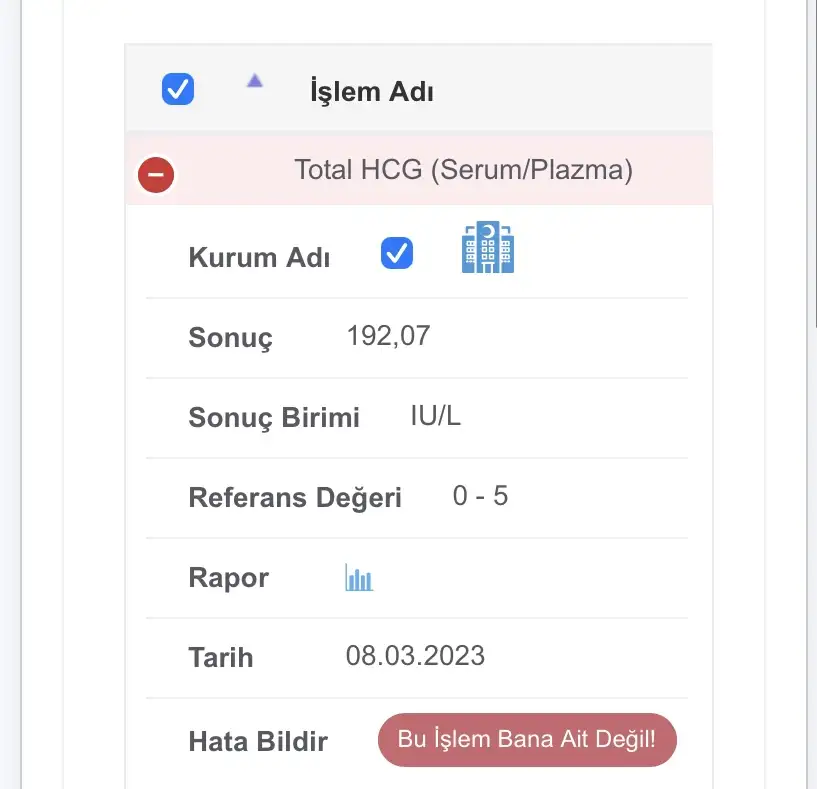Click the Tarih label
This screenshot has width=817, height=789.
click(220, 658)
